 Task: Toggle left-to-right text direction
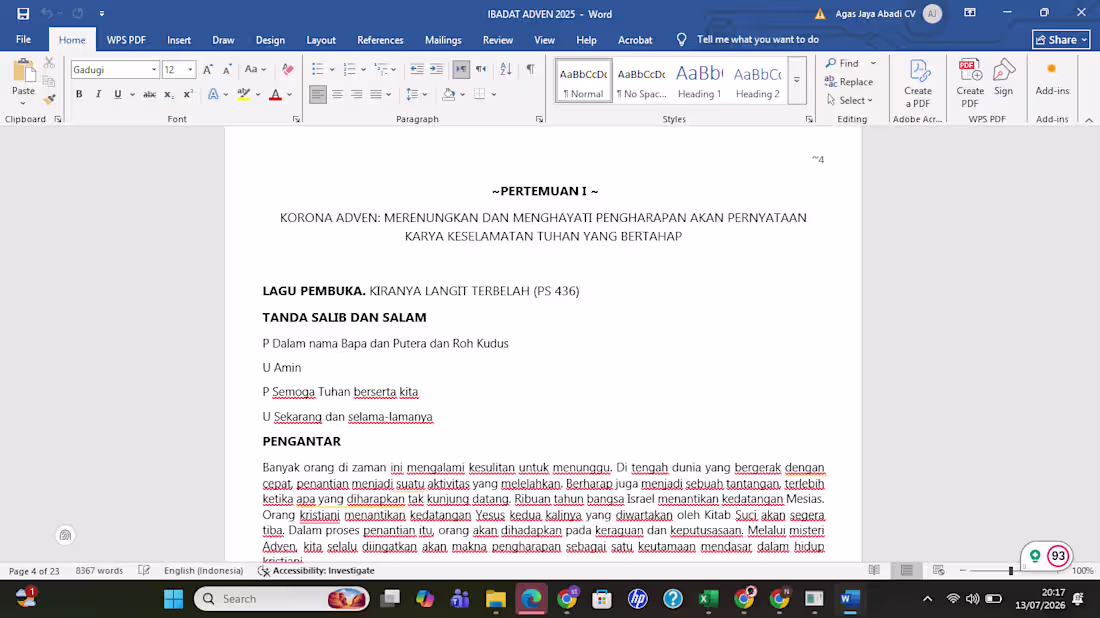pyautogui.click(x=461, y=69)
